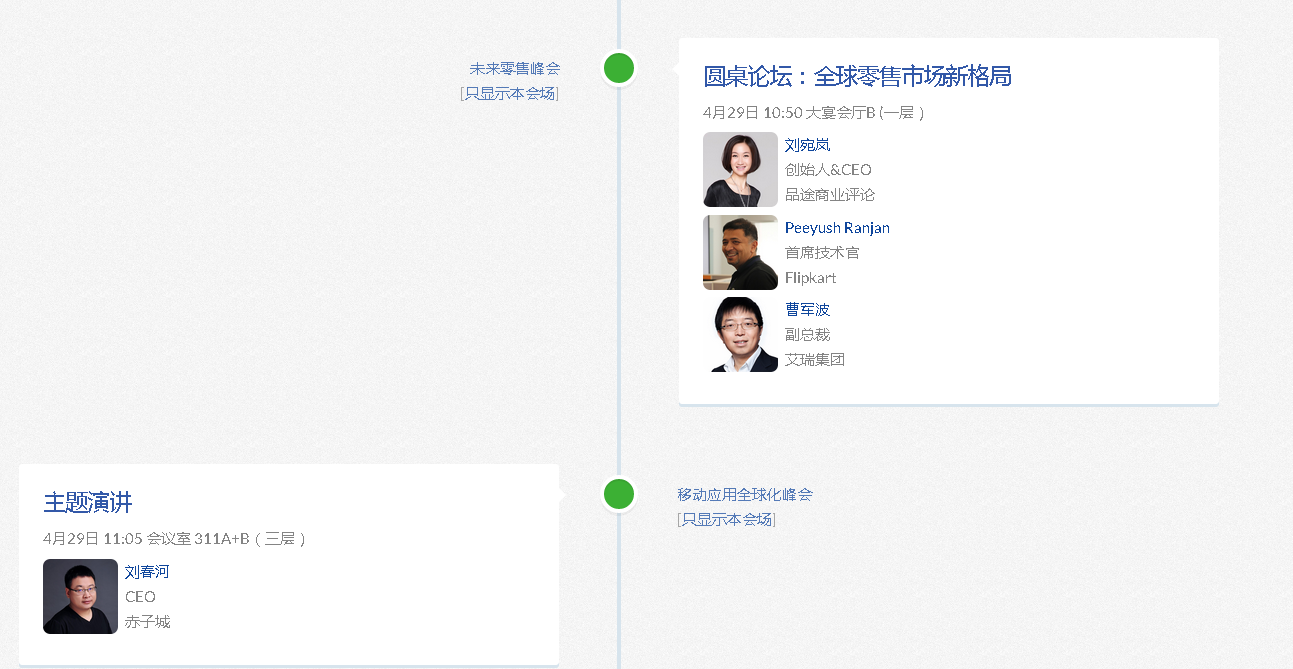
Task: Open the 移动应用全球化峰会 summit link
Action: click(745, 495)
